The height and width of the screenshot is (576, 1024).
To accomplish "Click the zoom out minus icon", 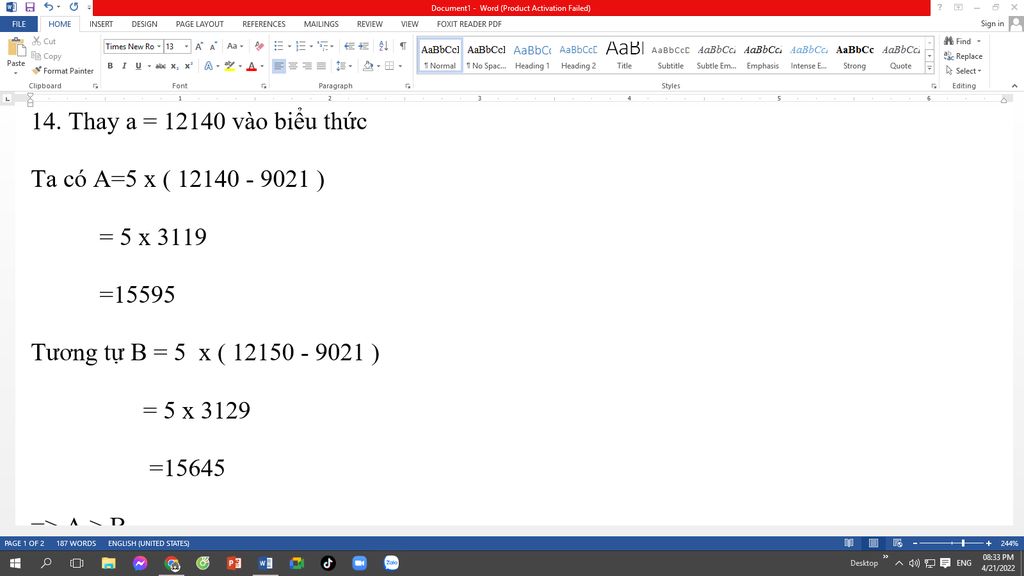I will click(915, 543).
